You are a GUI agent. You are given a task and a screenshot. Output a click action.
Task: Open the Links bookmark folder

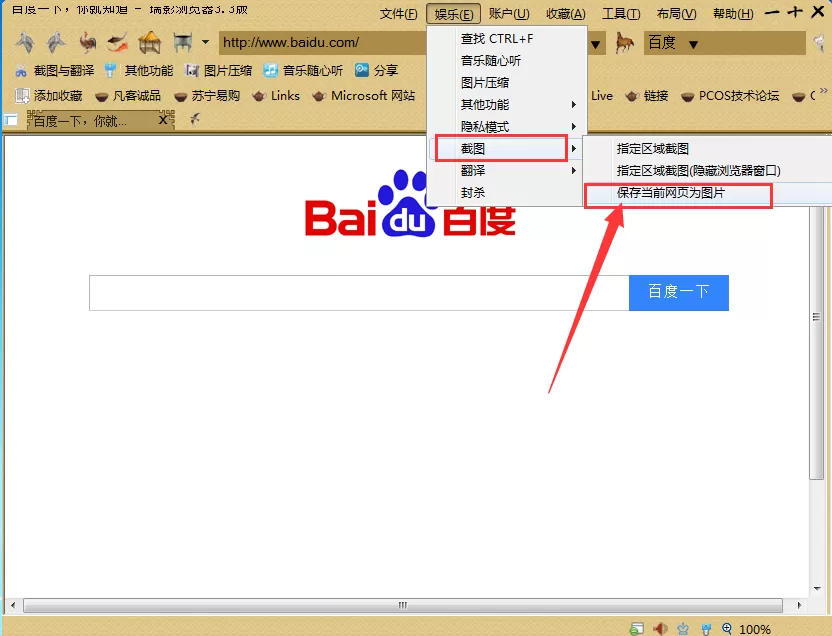point(276,95)
